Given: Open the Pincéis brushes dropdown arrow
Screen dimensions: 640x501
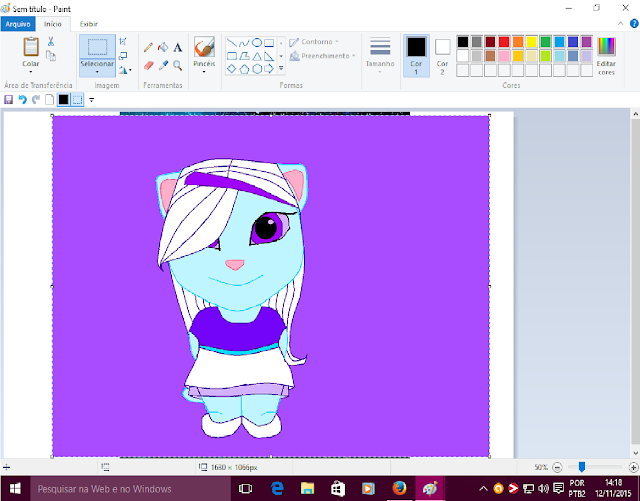Looking at the screenshot, I should coord(204,72).
